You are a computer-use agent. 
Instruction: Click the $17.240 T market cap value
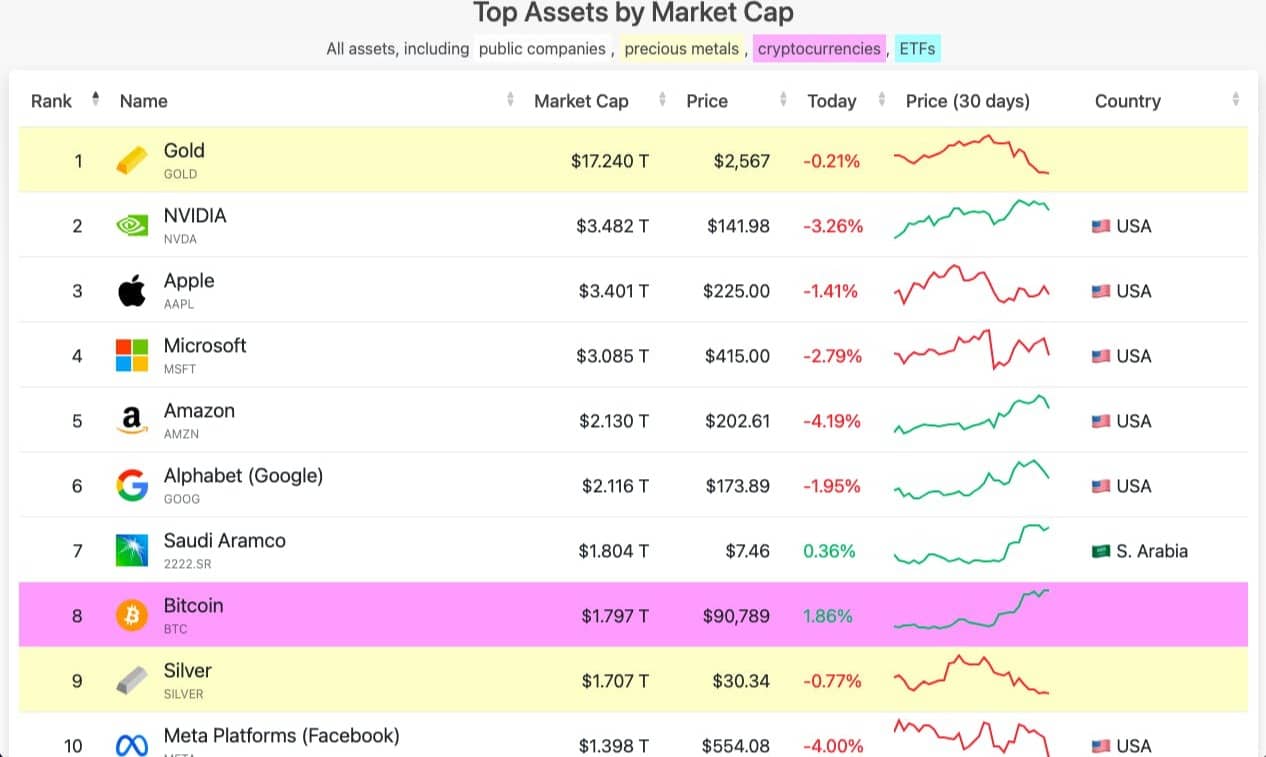click(610, 161)
